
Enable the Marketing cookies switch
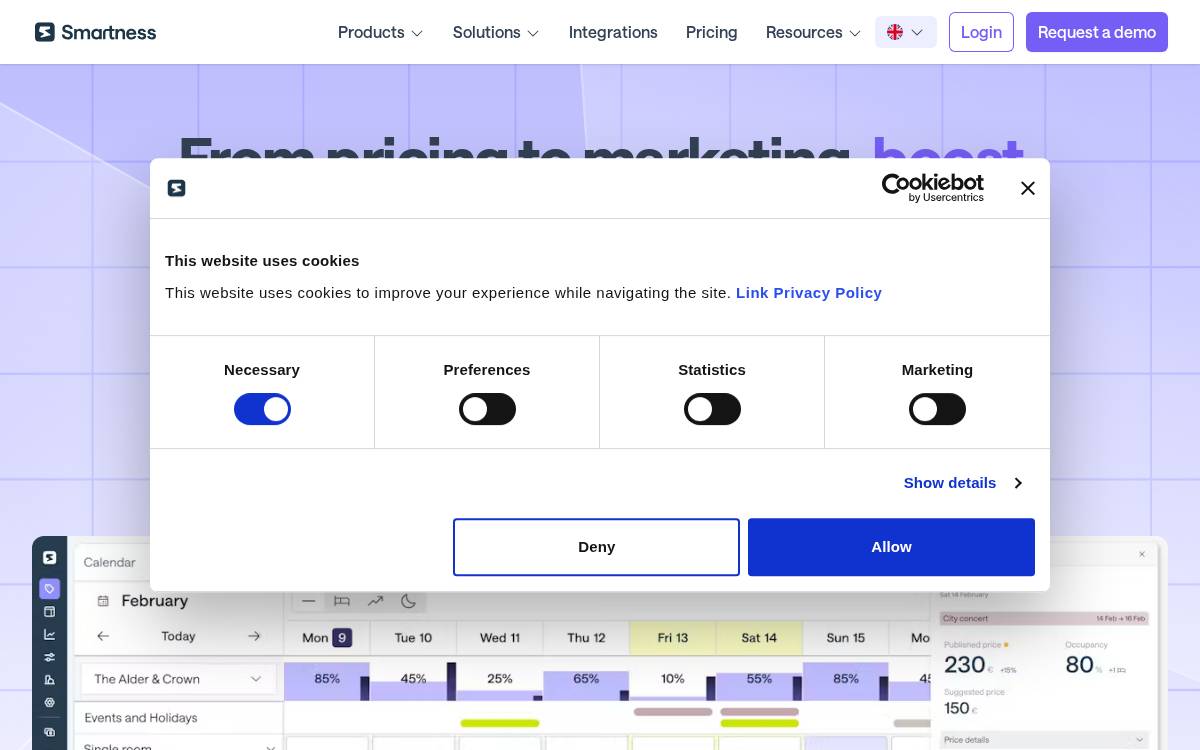pos(937,409)
